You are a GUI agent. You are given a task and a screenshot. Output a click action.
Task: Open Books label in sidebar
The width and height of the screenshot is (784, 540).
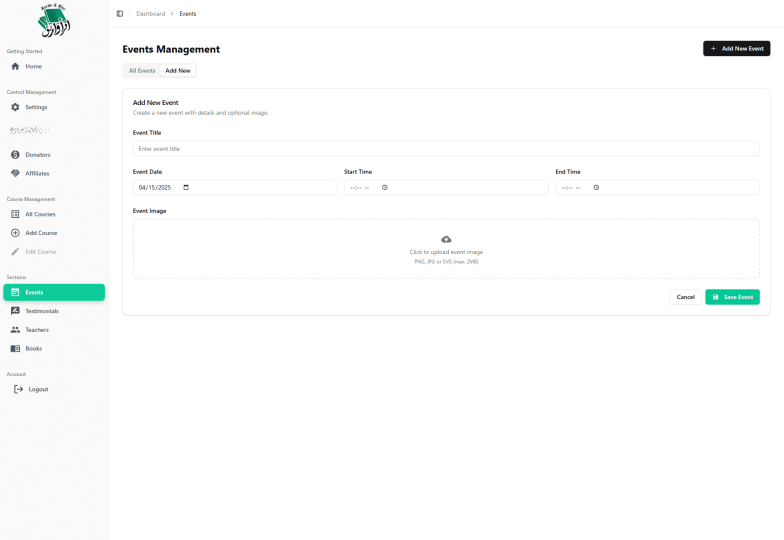click(34, 348)
